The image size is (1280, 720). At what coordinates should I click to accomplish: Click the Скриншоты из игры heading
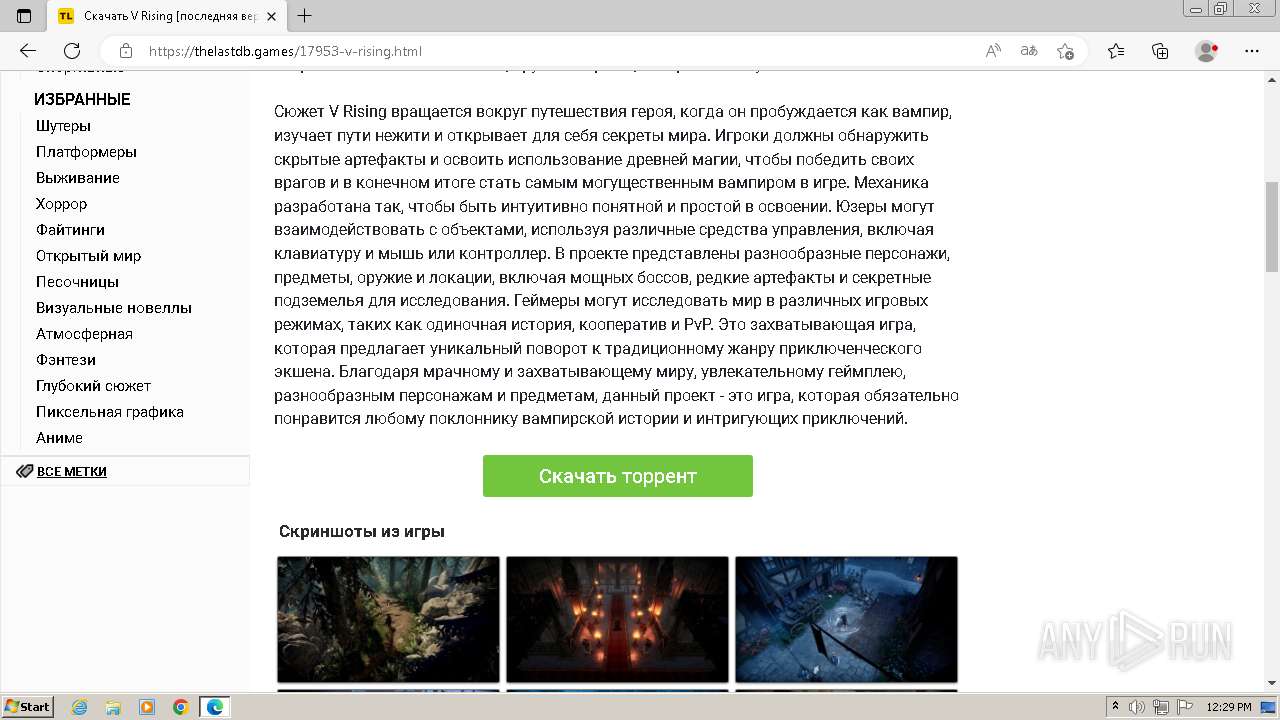362,531
